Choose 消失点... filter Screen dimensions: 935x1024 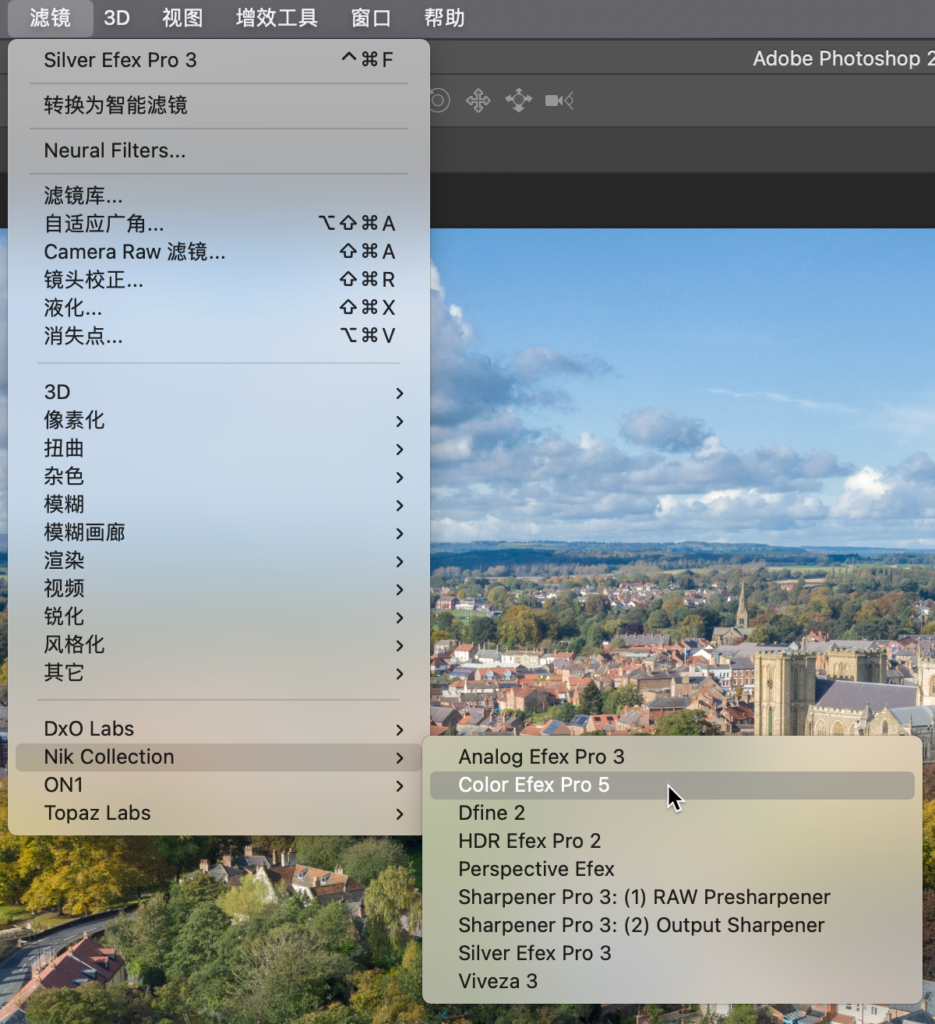[x=219, y=336]
